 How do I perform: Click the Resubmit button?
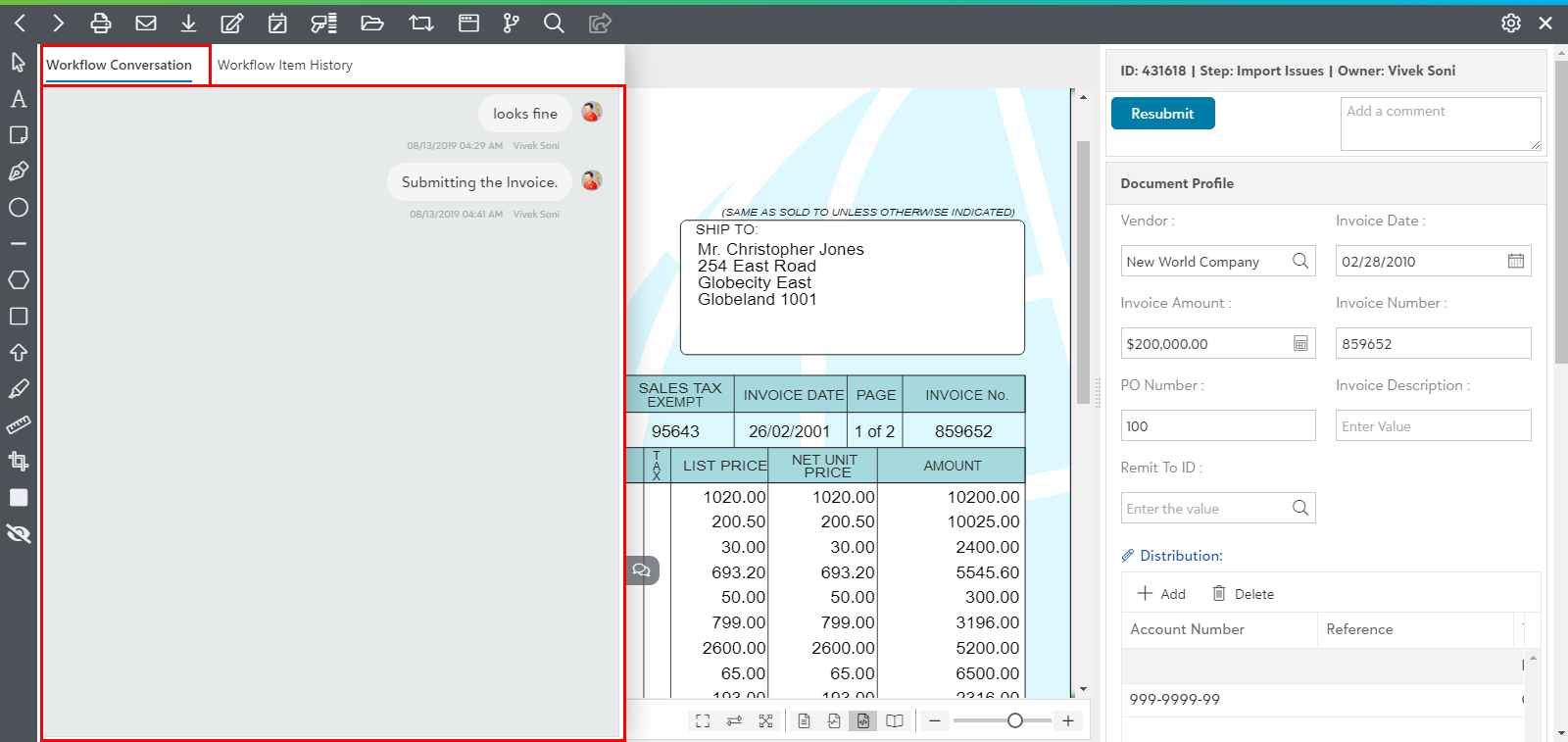pyautogui.click(x=1163, y=113)
